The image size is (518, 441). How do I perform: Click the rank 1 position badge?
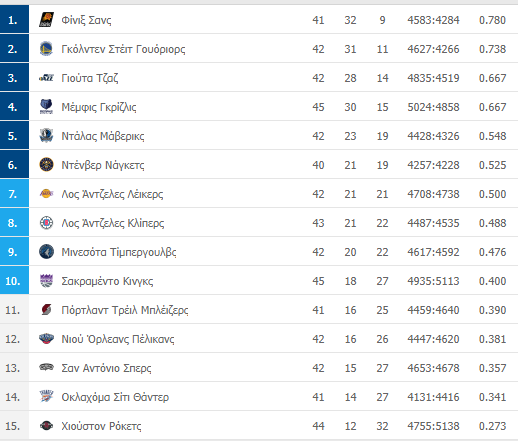coord(14,19)
